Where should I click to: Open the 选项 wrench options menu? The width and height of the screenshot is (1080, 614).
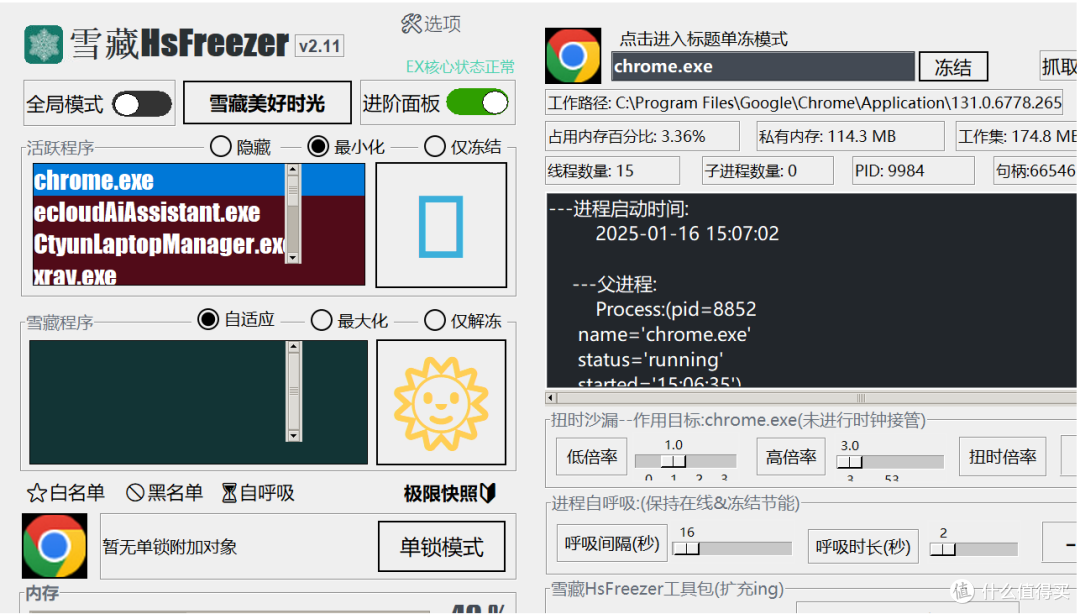(429, 22)
